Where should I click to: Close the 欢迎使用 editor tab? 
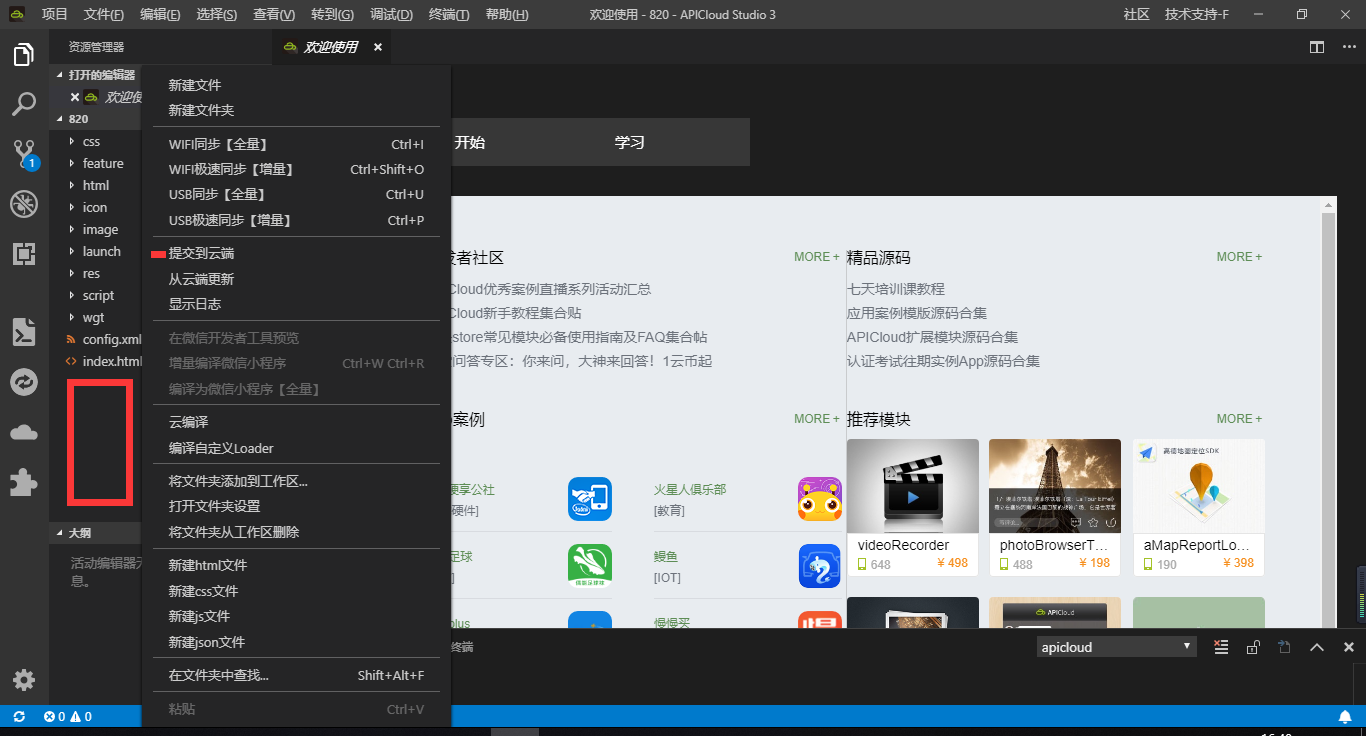[378, 47]
